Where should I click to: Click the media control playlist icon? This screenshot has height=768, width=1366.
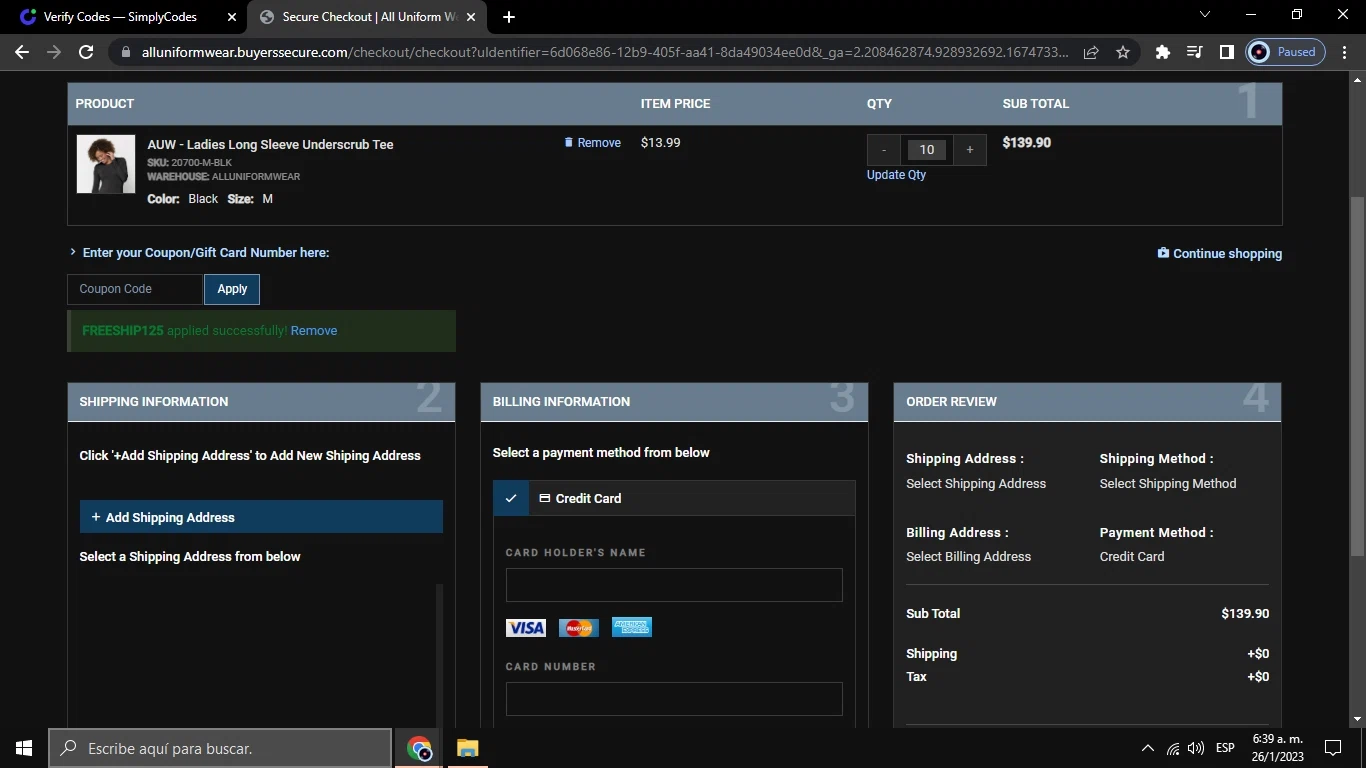pos(1194,52)
